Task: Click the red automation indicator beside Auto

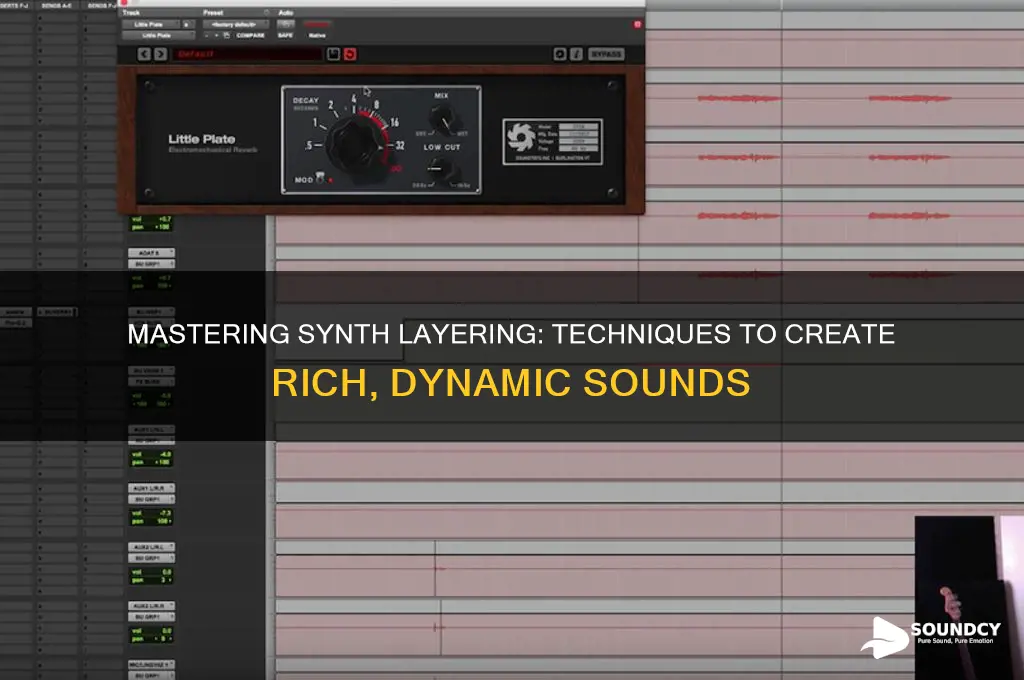Action: point(317,24)
